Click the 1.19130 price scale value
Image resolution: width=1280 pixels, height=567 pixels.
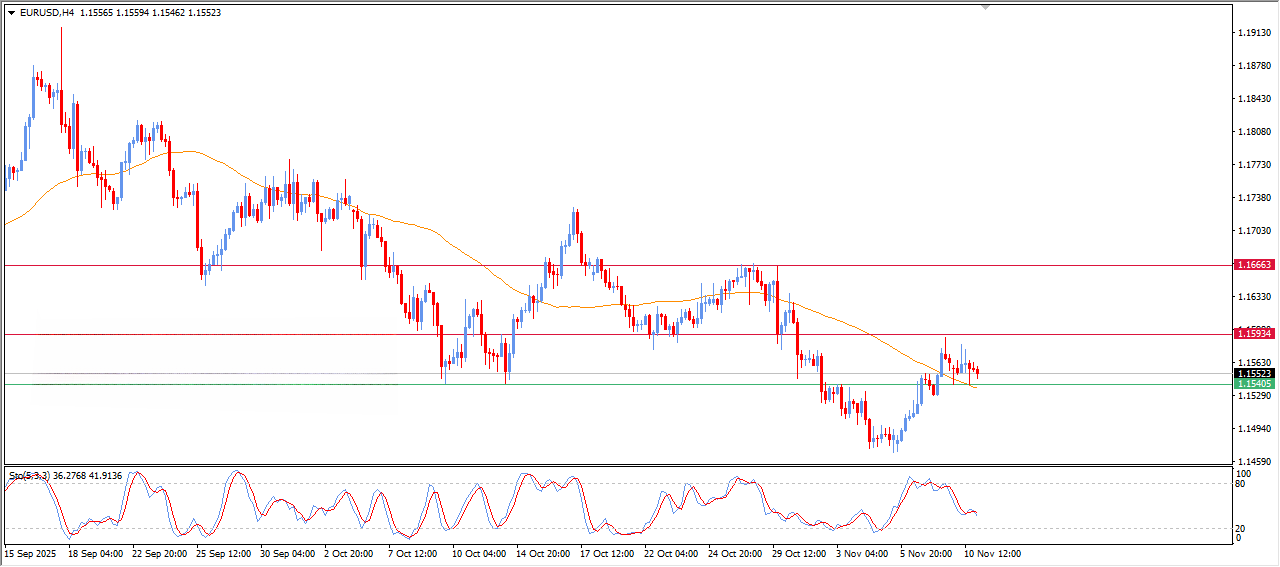tap(1254, 33)
